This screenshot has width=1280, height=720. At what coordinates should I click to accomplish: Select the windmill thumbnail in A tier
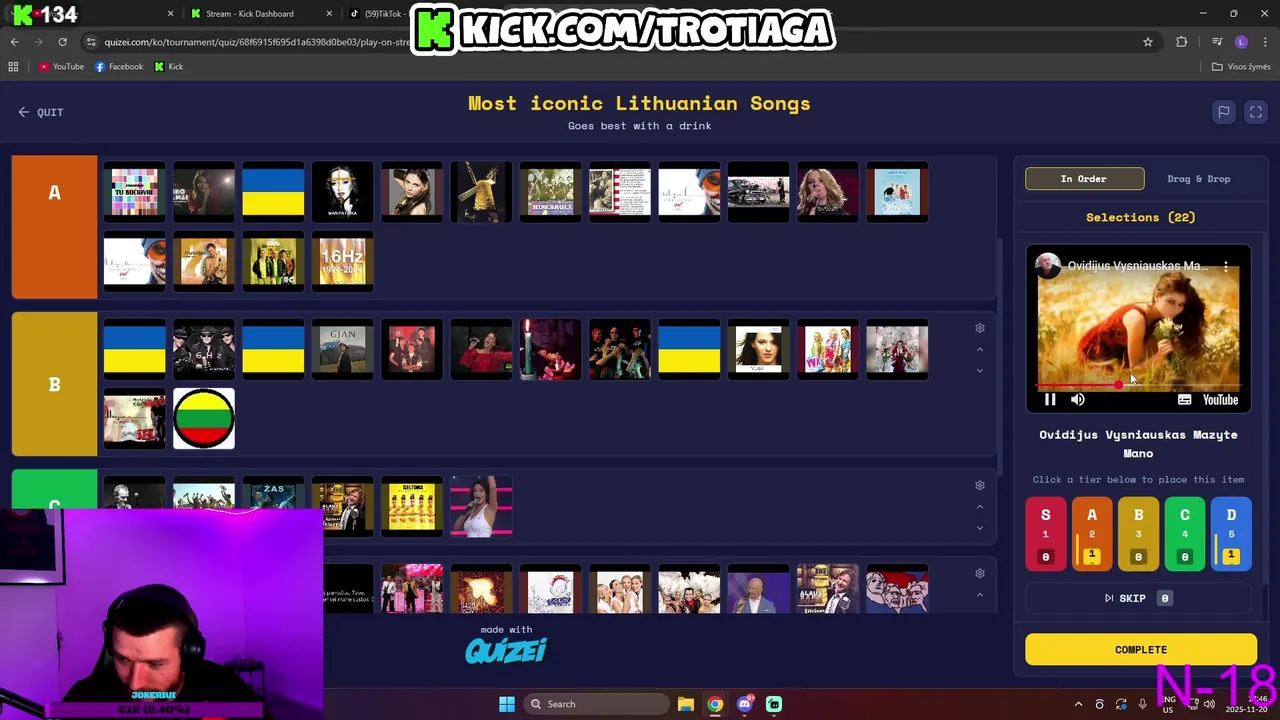pos(481,192)
